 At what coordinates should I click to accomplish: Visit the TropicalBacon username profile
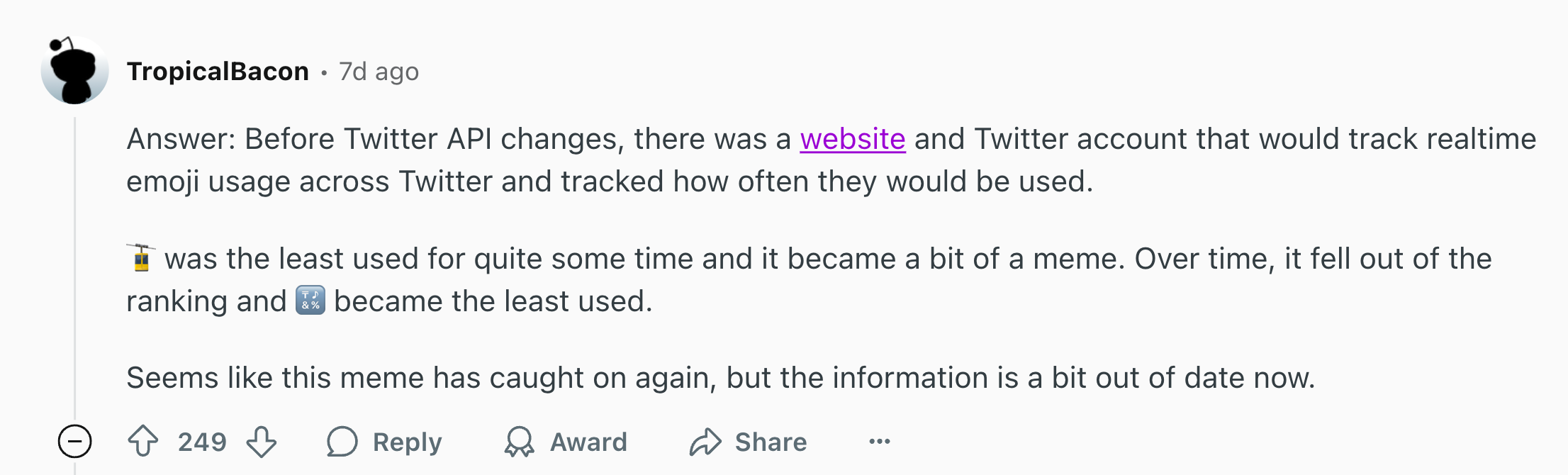pos(218,72)
